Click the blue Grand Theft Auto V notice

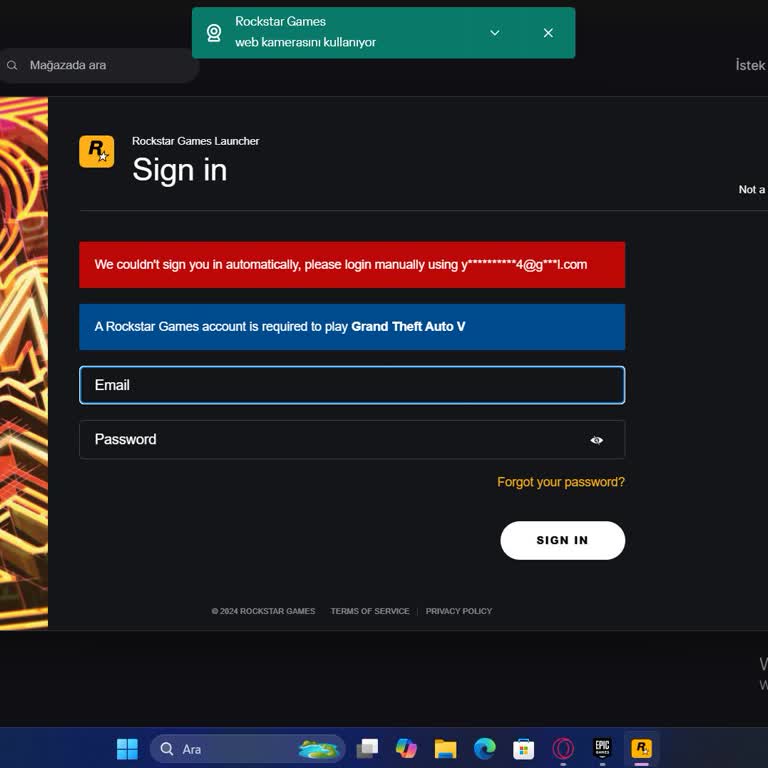[352, 327]
